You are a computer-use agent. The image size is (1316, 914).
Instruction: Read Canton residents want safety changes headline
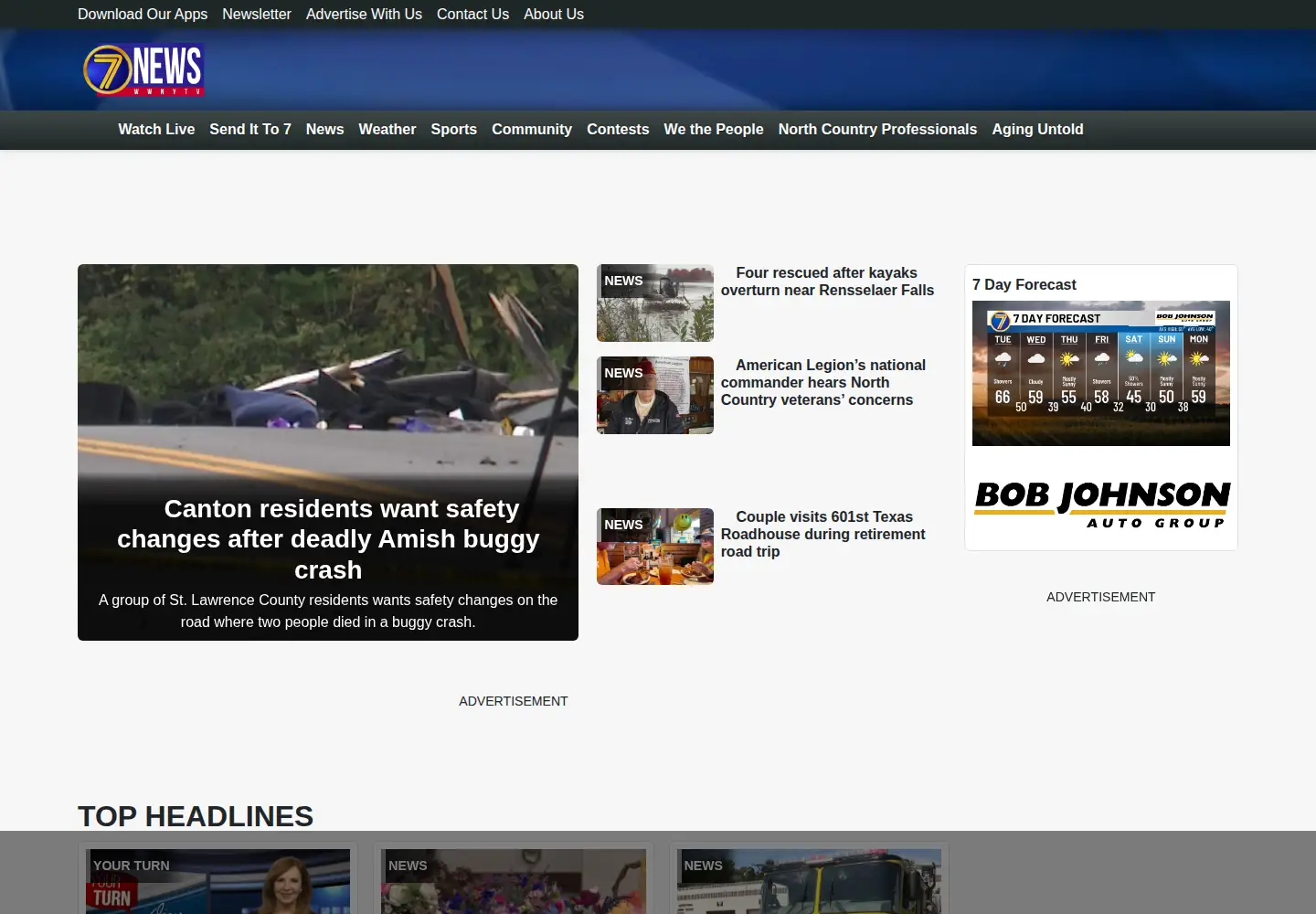click(x=328, y=539)
